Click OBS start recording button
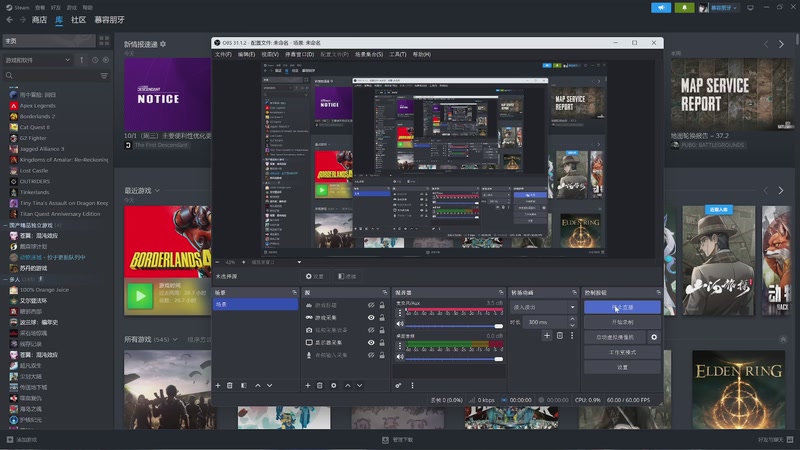The height and width of the screenshot is (450, 800). pyautogui.click(x=622, y=322)
